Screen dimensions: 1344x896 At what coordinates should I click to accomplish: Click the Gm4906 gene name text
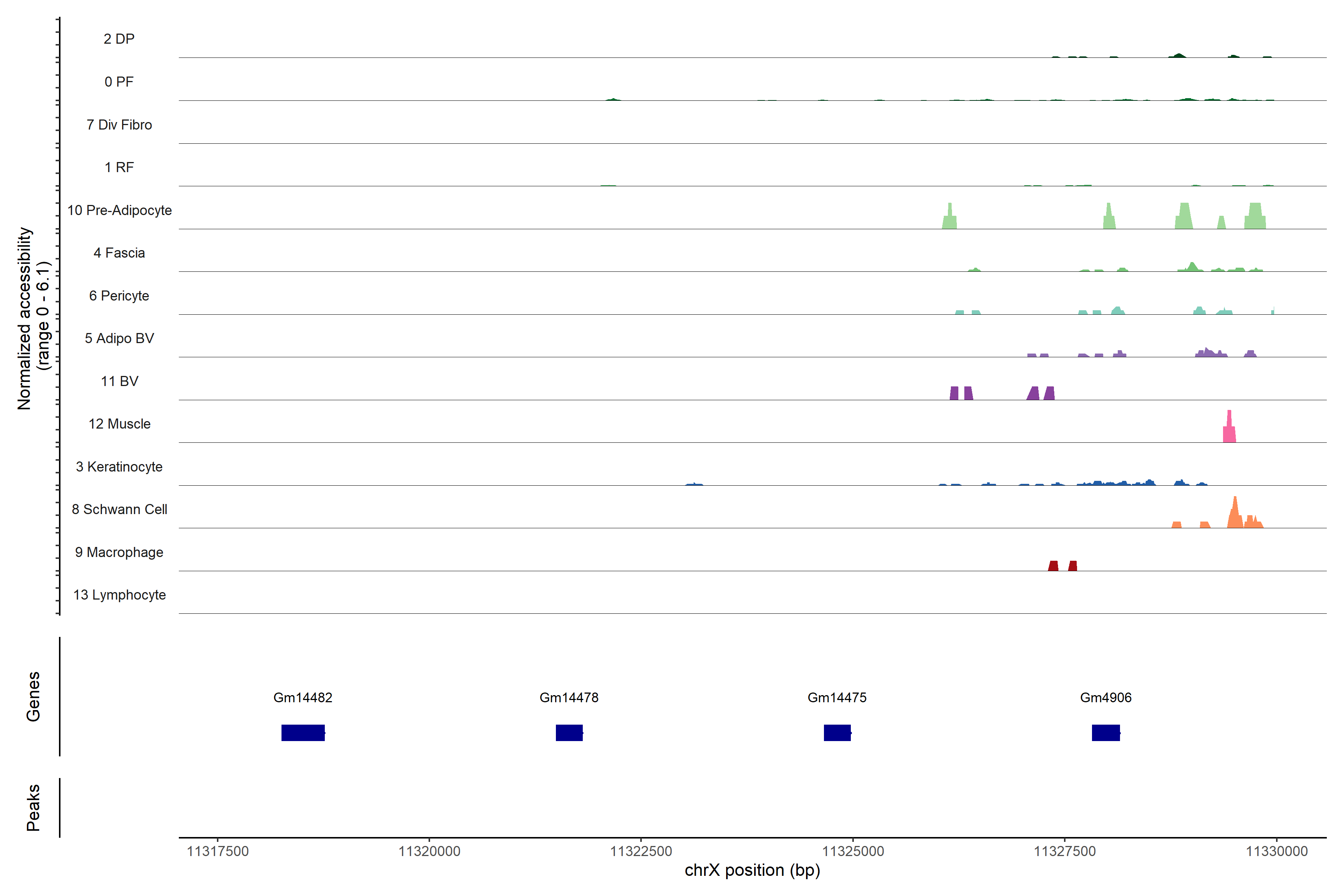[x=1106, y=698]
